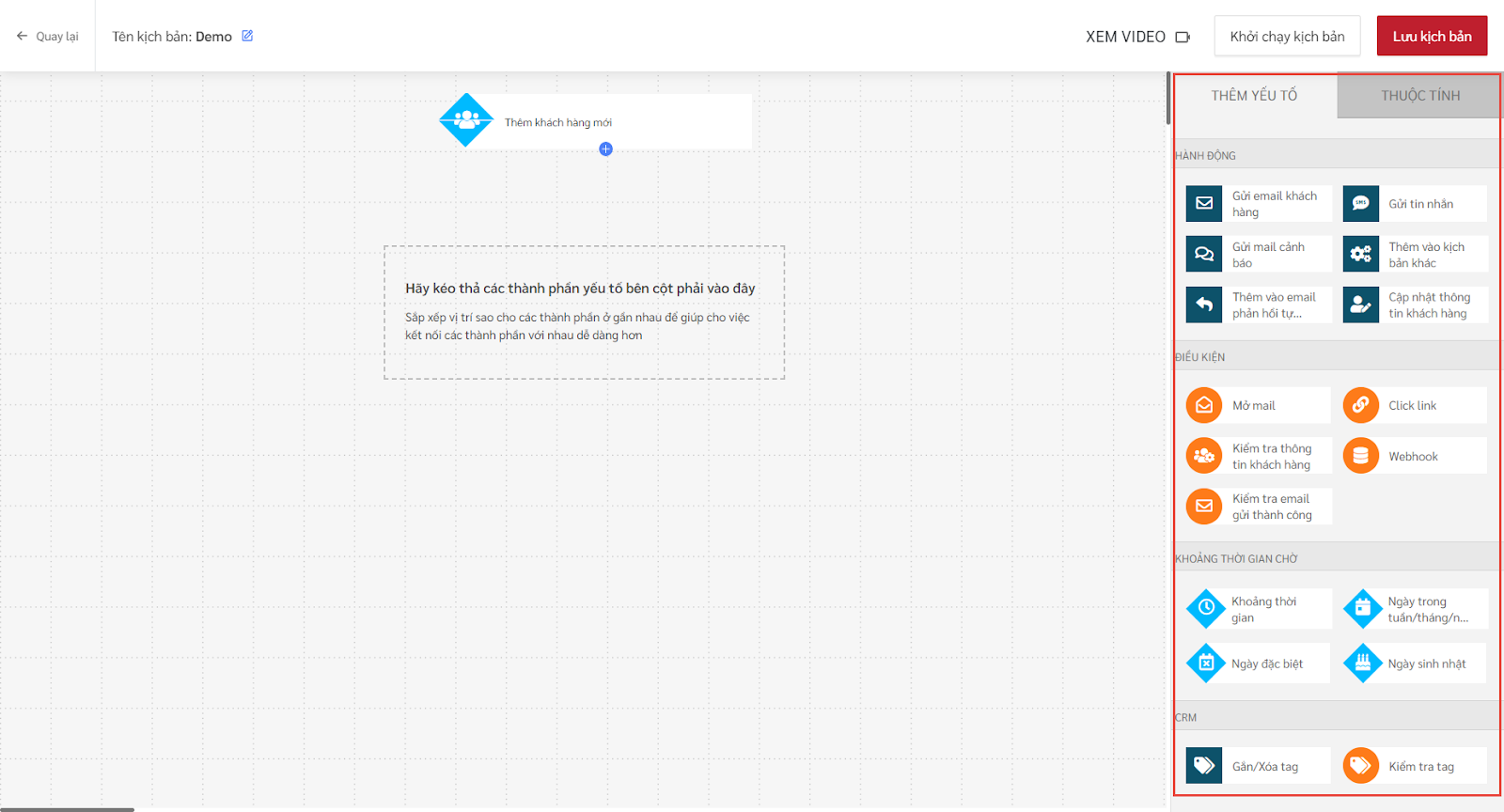
Task: Click the Thêm khách hàng mới node label
Action: tap(558, 122)
